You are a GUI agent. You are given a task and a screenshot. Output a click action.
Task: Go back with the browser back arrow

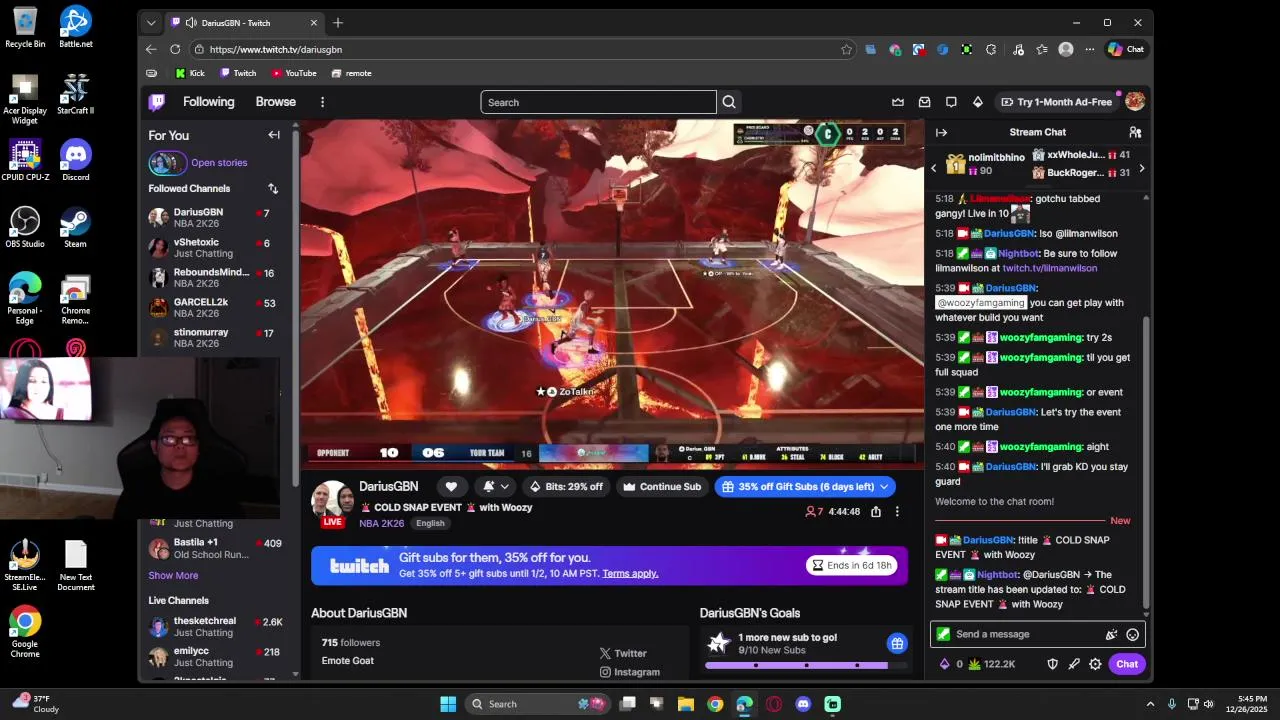[x=151, y=49]
